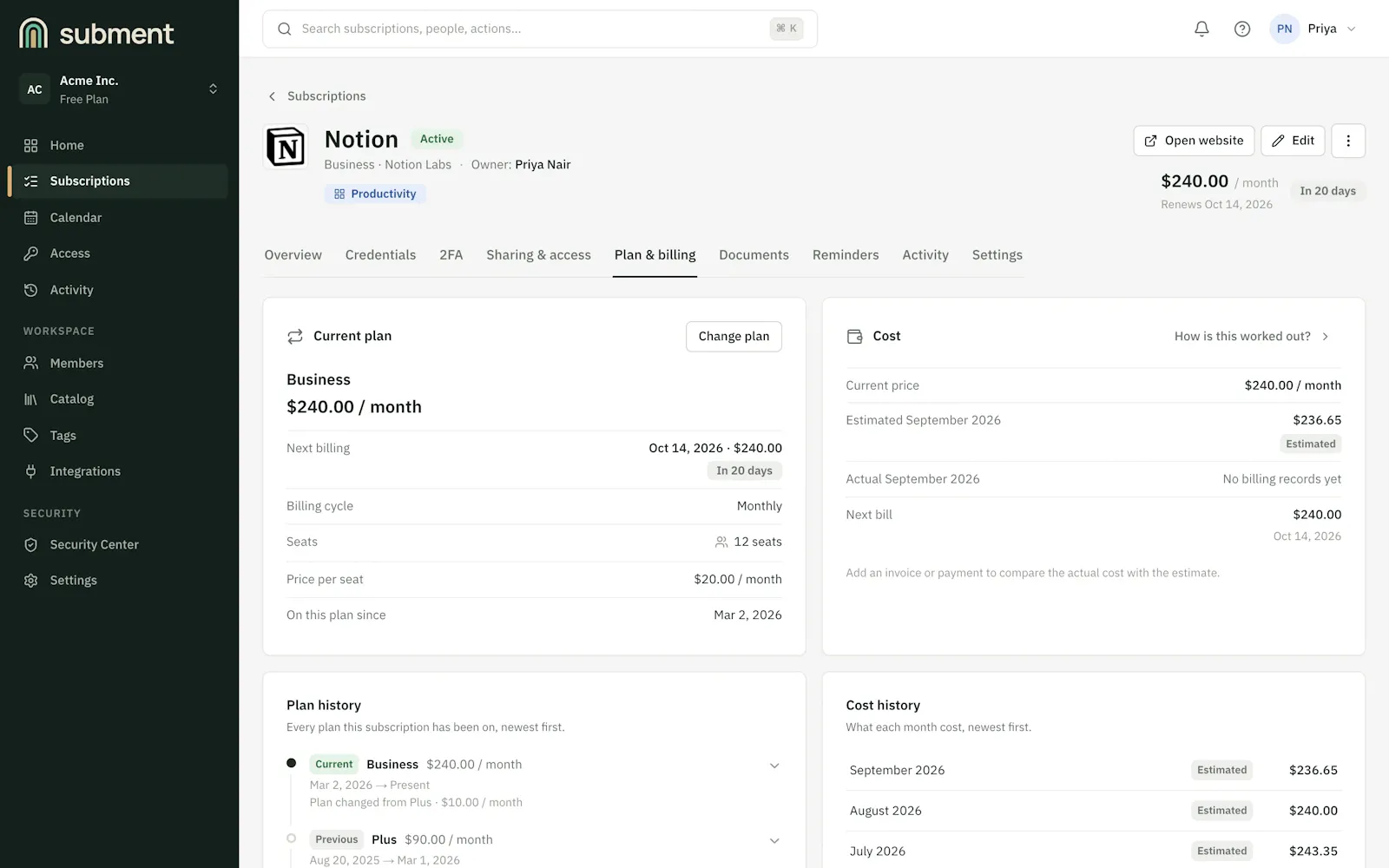The image size is (1389, 868).
Task: Expand the current Business plan history entry
Action: [774, 766]
